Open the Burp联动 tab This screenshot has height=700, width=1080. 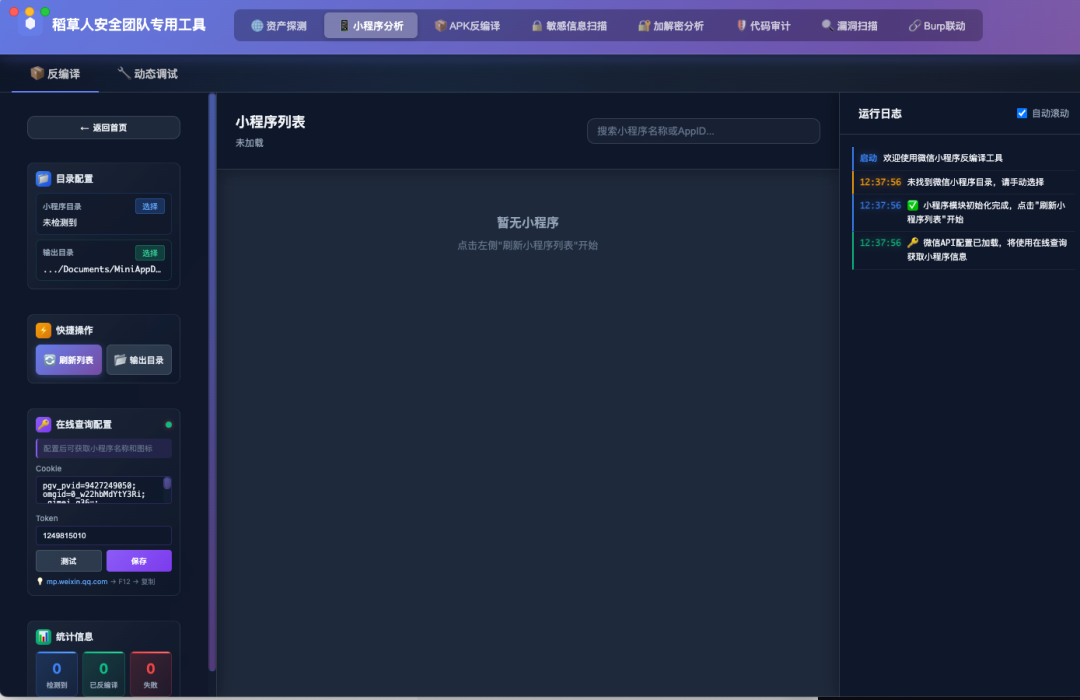coord(937,25)
